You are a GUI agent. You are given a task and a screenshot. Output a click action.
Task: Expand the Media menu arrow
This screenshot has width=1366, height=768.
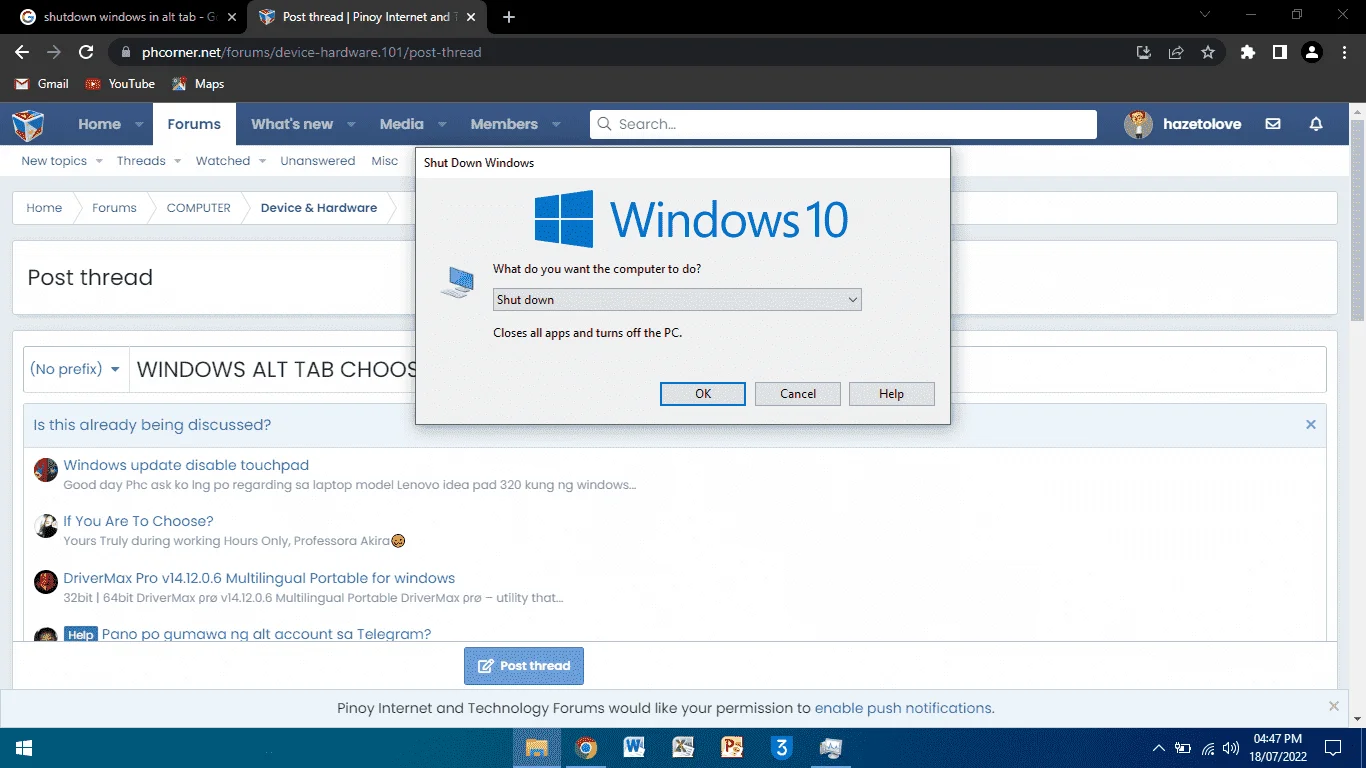[442, 125]
